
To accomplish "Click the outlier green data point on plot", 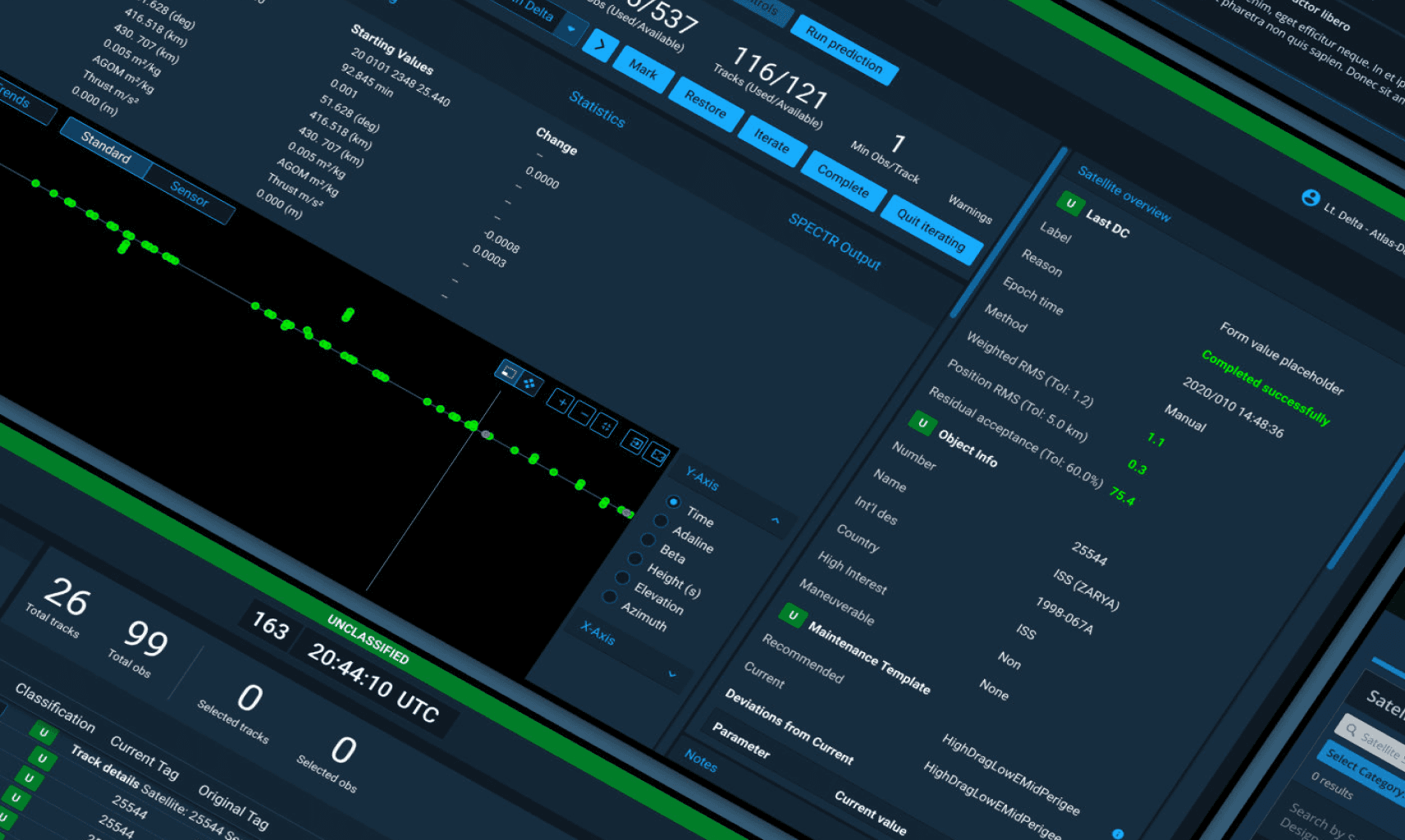I will point(348,314).
